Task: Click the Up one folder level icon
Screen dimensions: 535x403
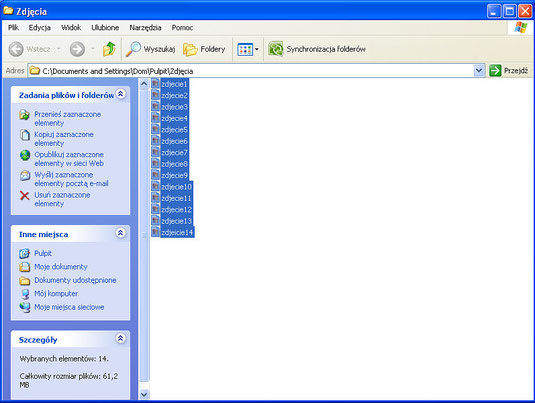Action: coord(110,49)
